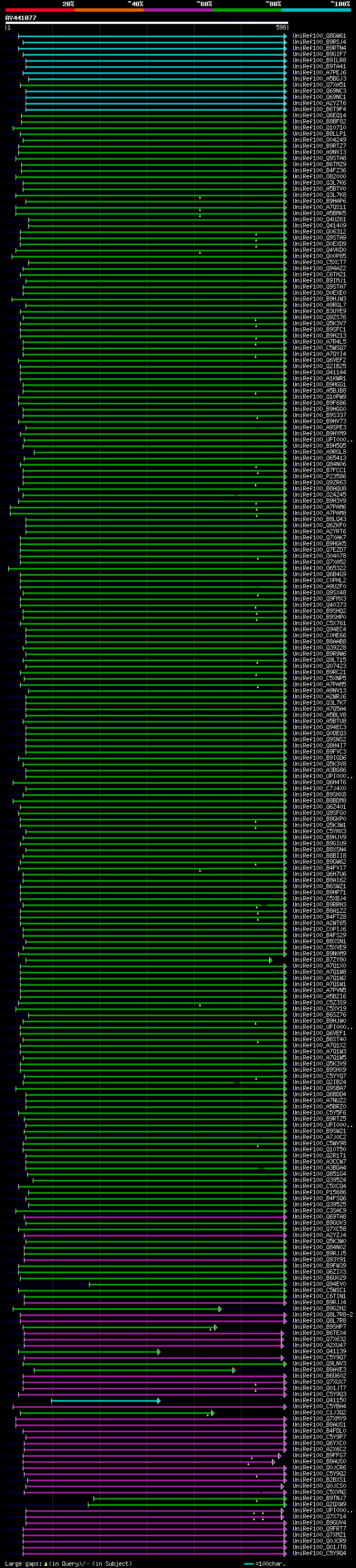Viewport: 356px width, 1568px height.
Task: Select hit label UniRef100_B8LLP1
Action: 319,134
